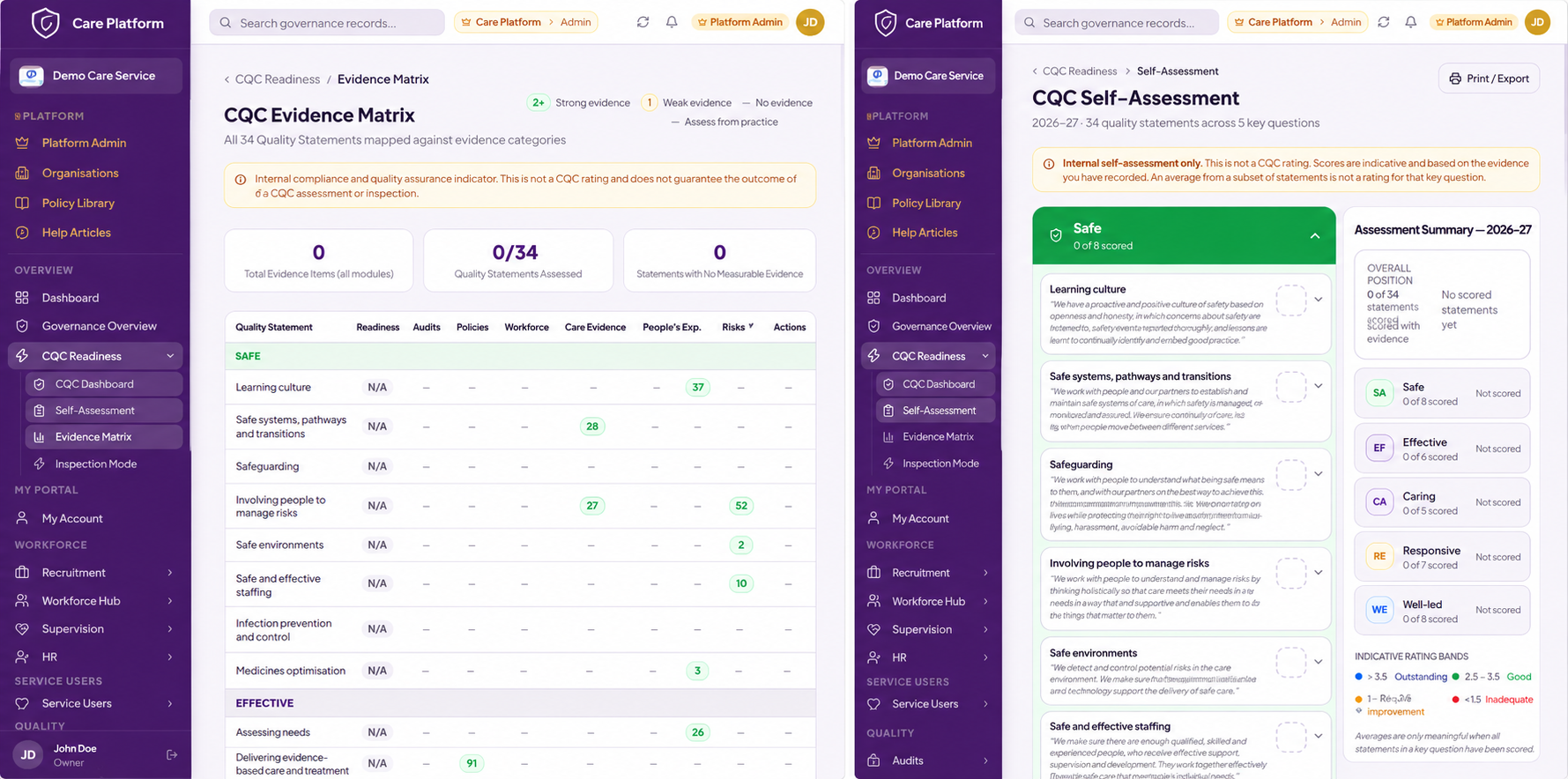Select score box for Safe systems, pathways
1568x779 pixels.
tap(1291, 387)
